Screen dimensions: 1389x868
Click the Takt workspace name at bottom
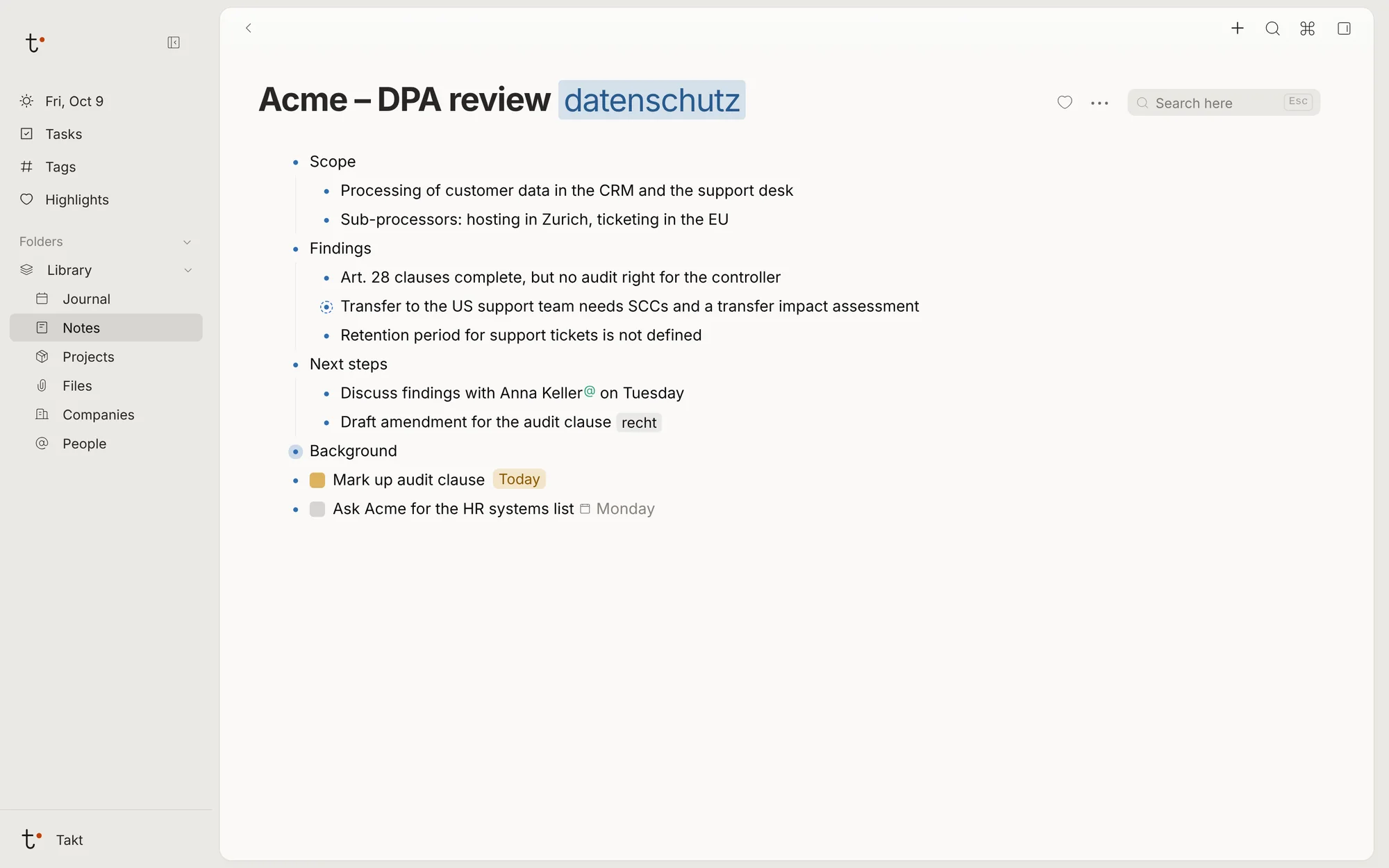pyautogui.click(x=69, y=840)
